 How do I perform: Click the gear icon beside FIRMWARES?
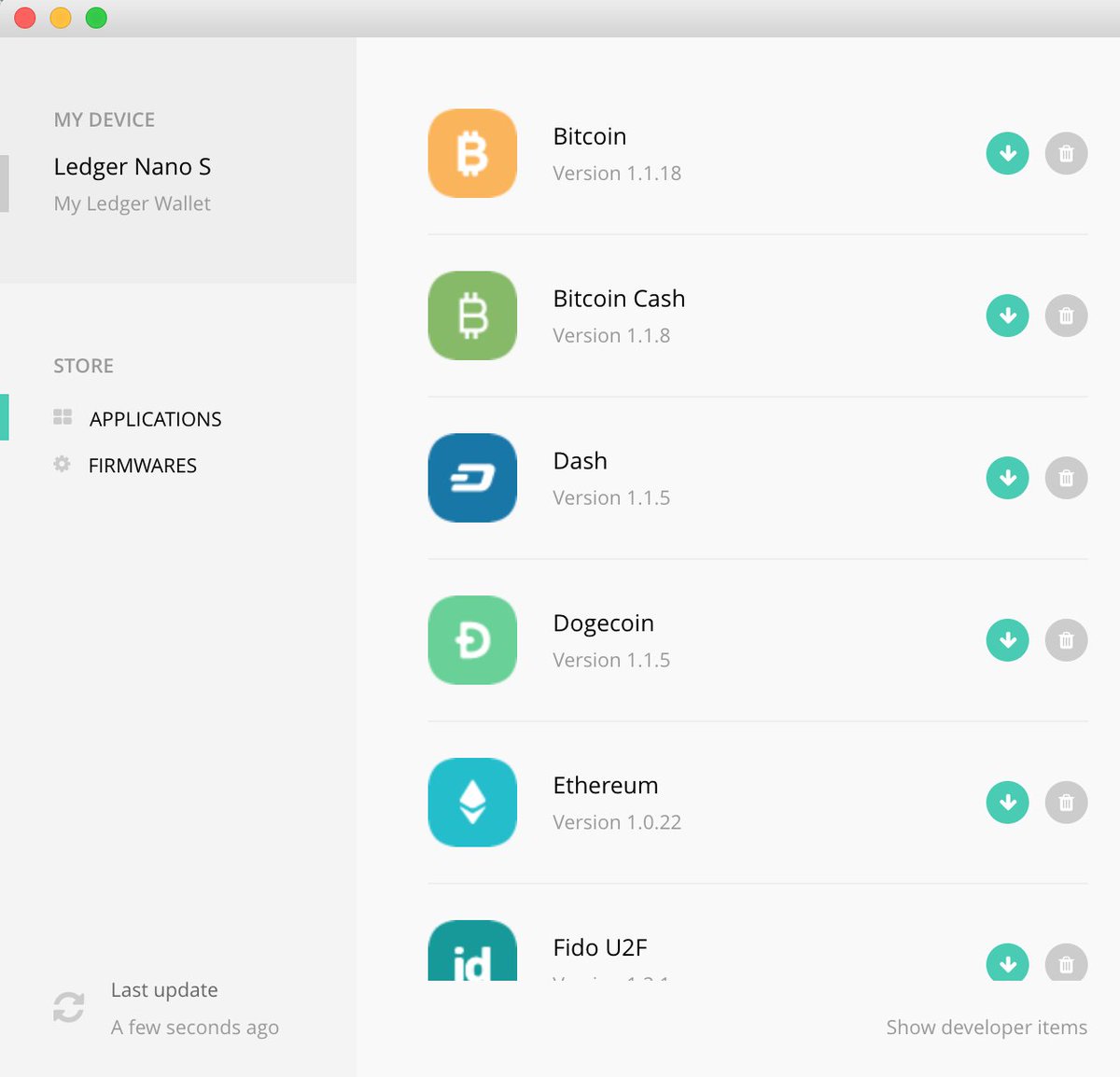coord(62,464)
